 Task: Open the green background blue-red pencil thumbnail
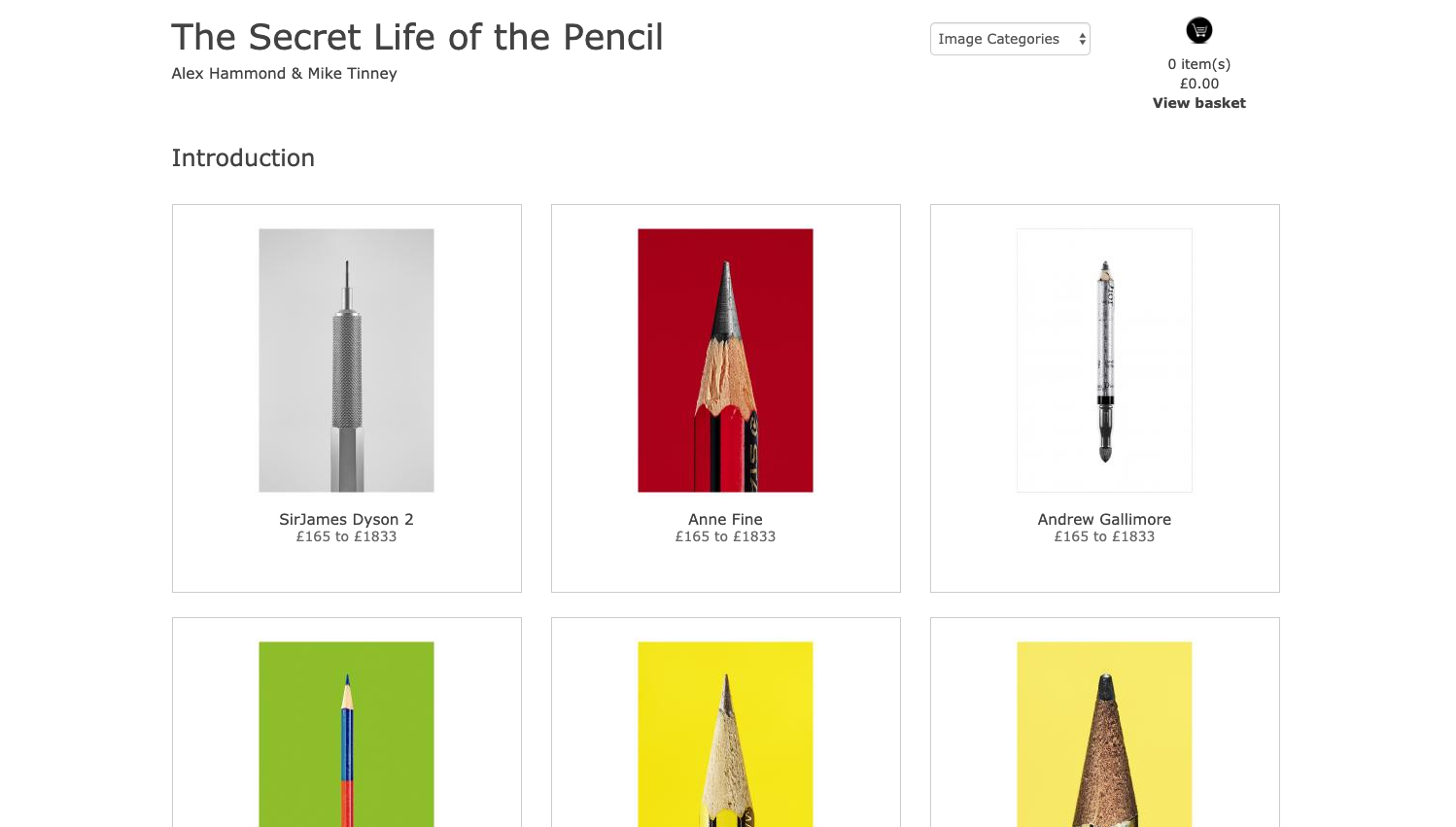pos(346,734)
